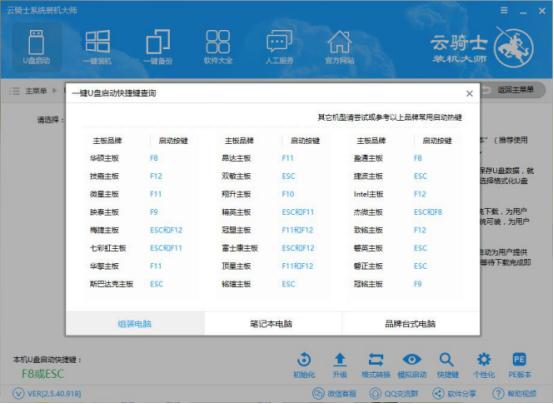Select the 组装电脑 tab
The width and height of the screenshot is (554, 404).
click(135, 324)
